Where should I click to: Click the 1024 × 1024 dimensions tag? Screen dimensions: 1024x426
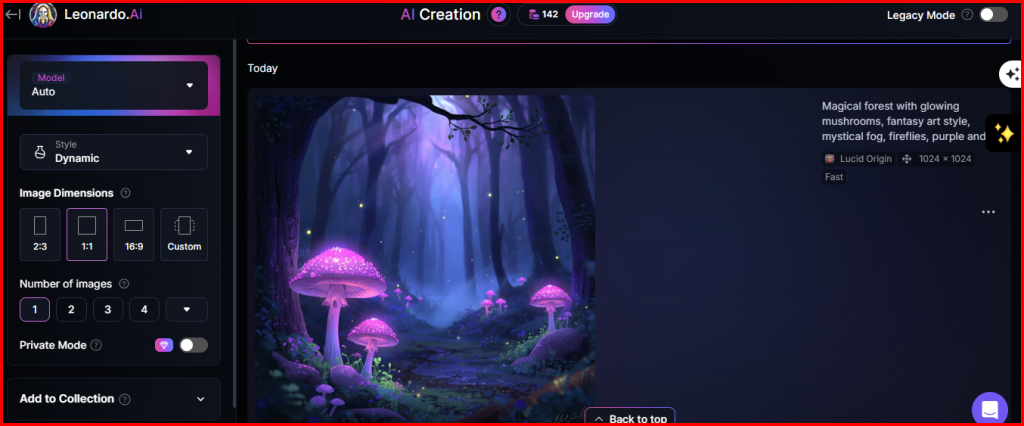(936, 159)
